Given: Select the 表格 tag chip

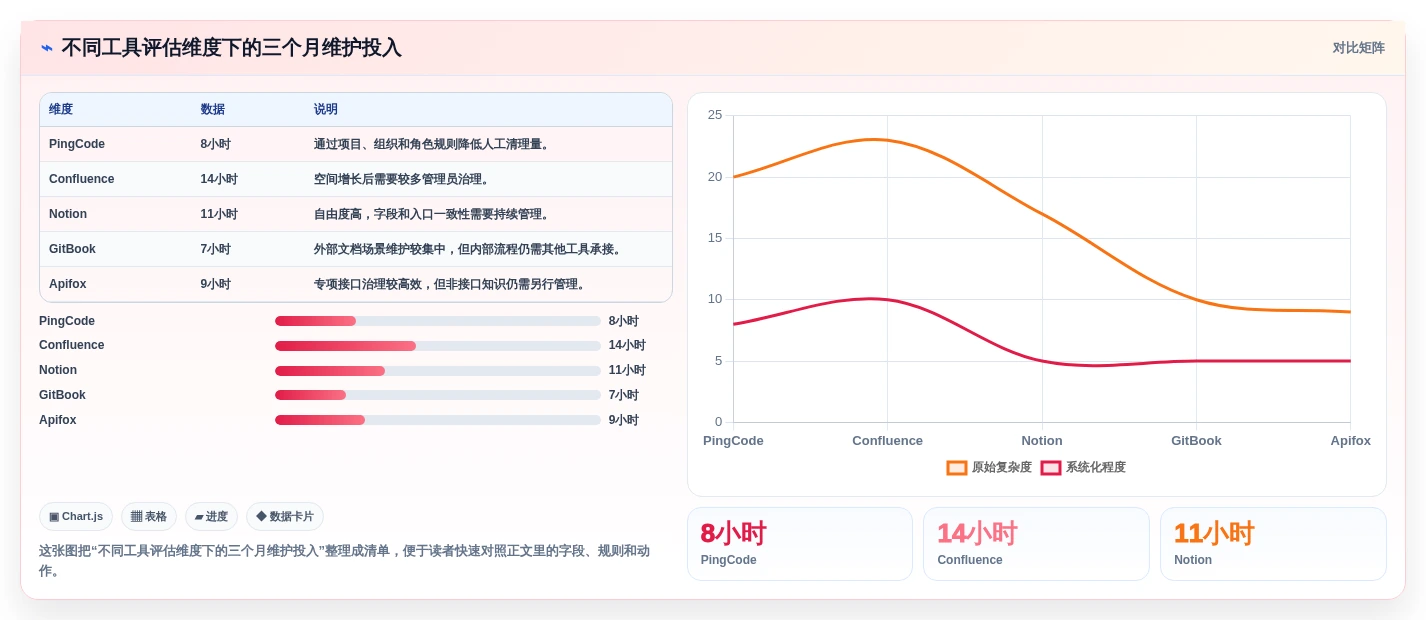Looking at the screenshot, I should pos(149,517).
